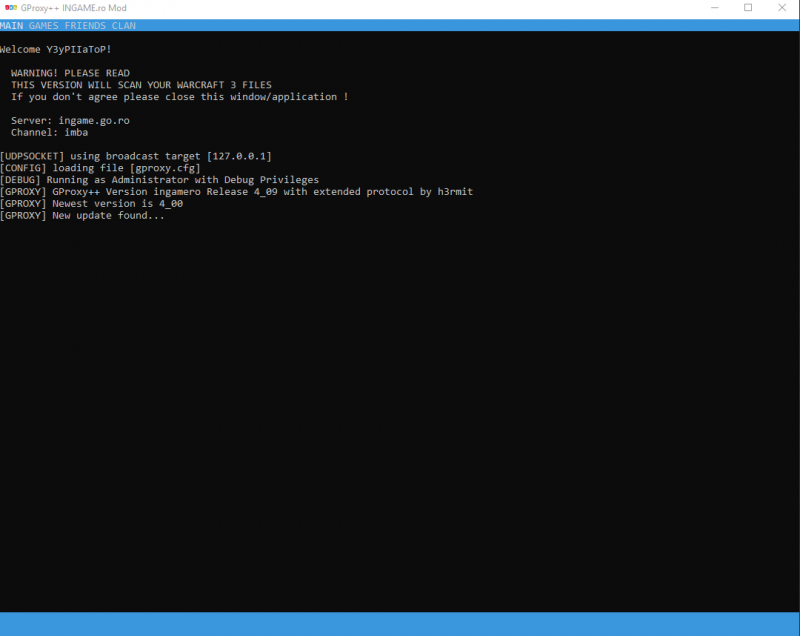Click the GProxy++ app icon in title bar
The height and width of the screenshot is (636, 800).
pyautogui.click(x=11, y=8)
